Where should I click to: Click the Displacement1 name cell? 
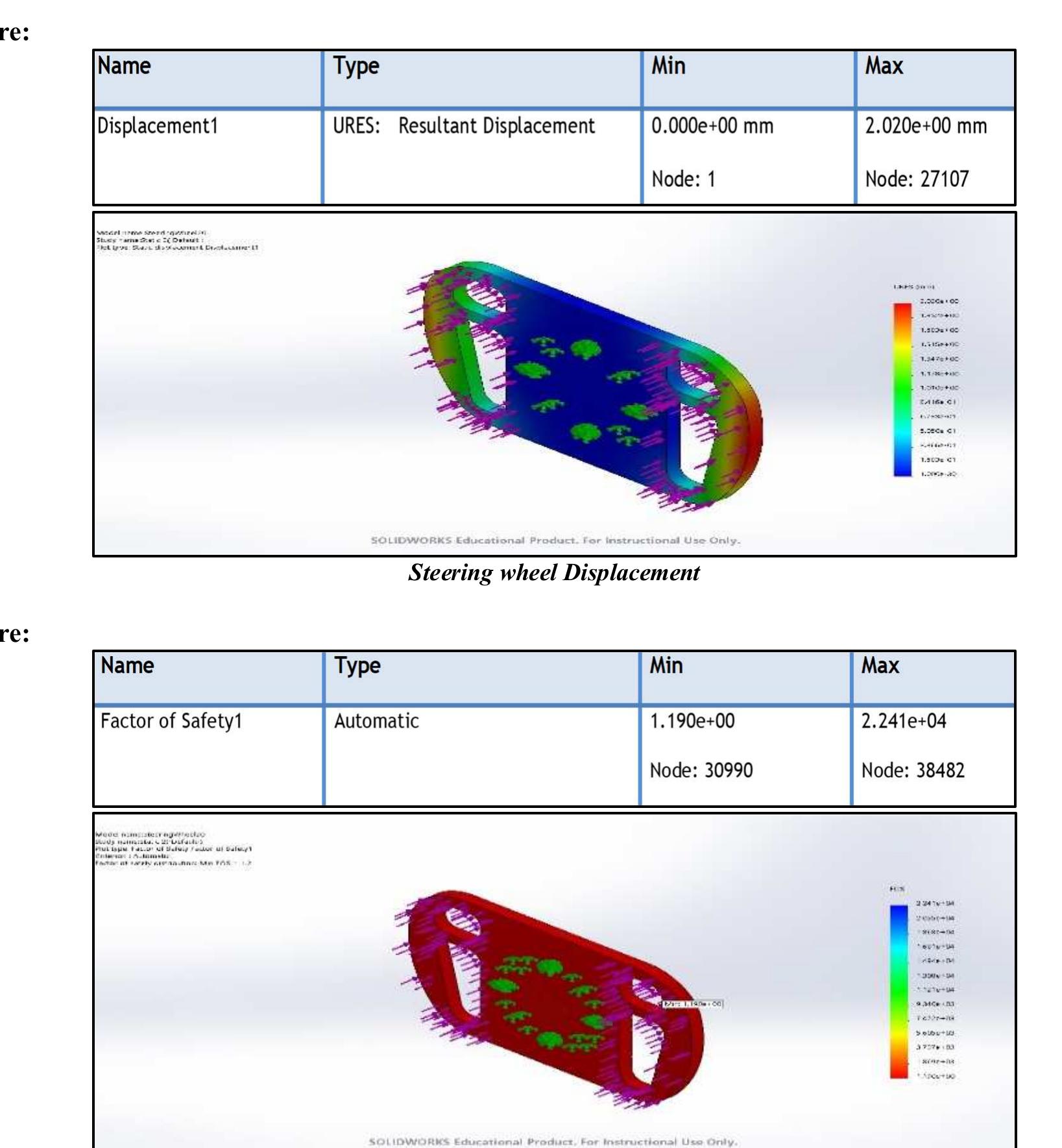click(x=157, y=126)
